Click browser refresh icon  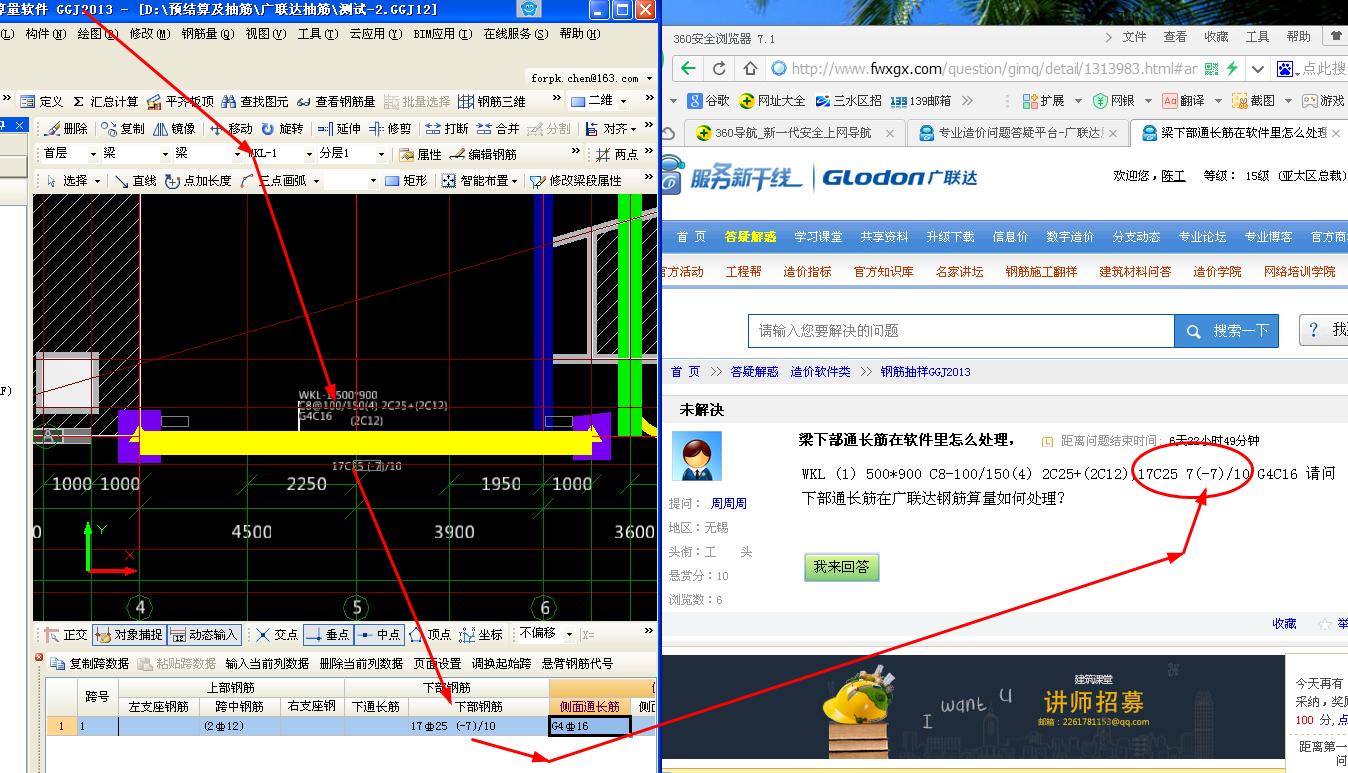pos(719,68)
